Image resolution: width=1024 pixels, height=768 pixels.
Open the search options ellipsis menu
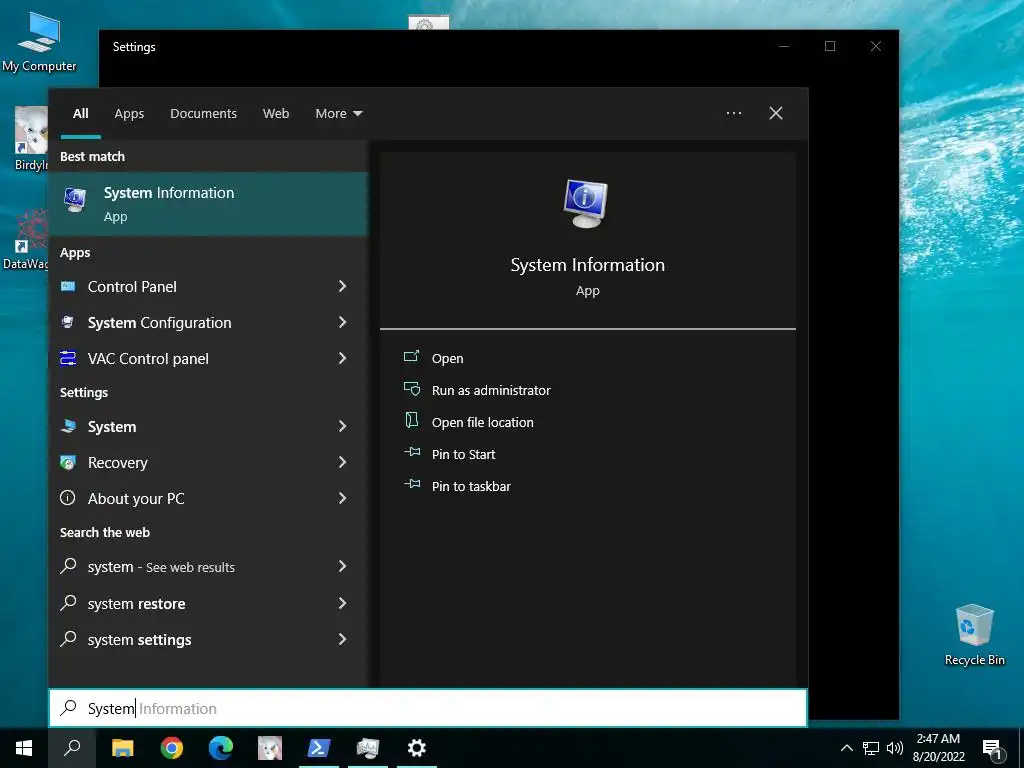coord(733,113)
